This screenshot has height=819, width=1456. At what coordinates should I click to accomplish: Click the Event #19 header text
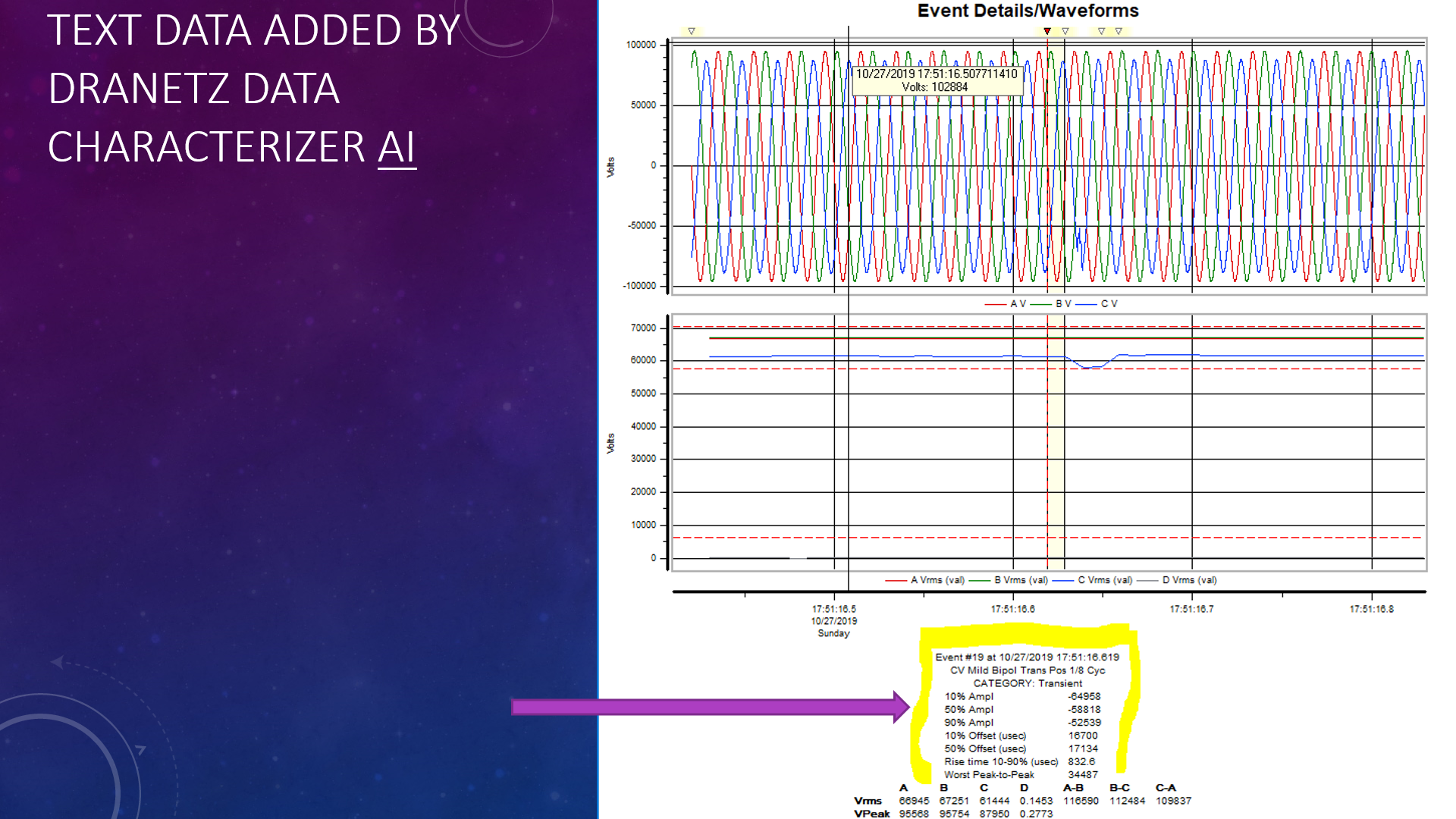[x=1027, y=657]
